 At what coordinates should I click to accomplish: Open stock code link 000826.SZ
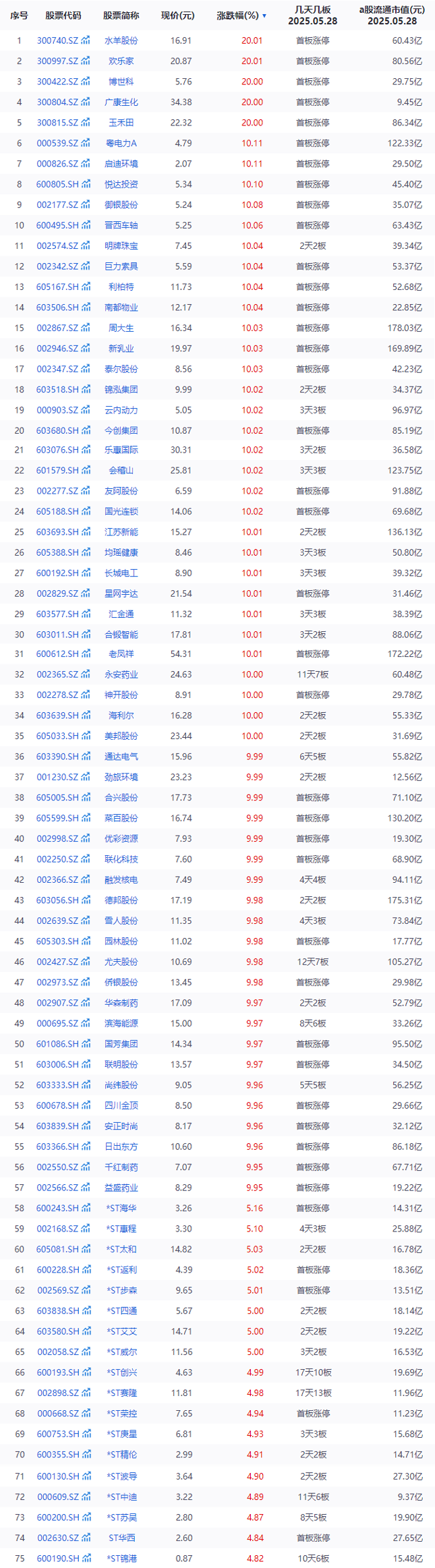(57, 164)
